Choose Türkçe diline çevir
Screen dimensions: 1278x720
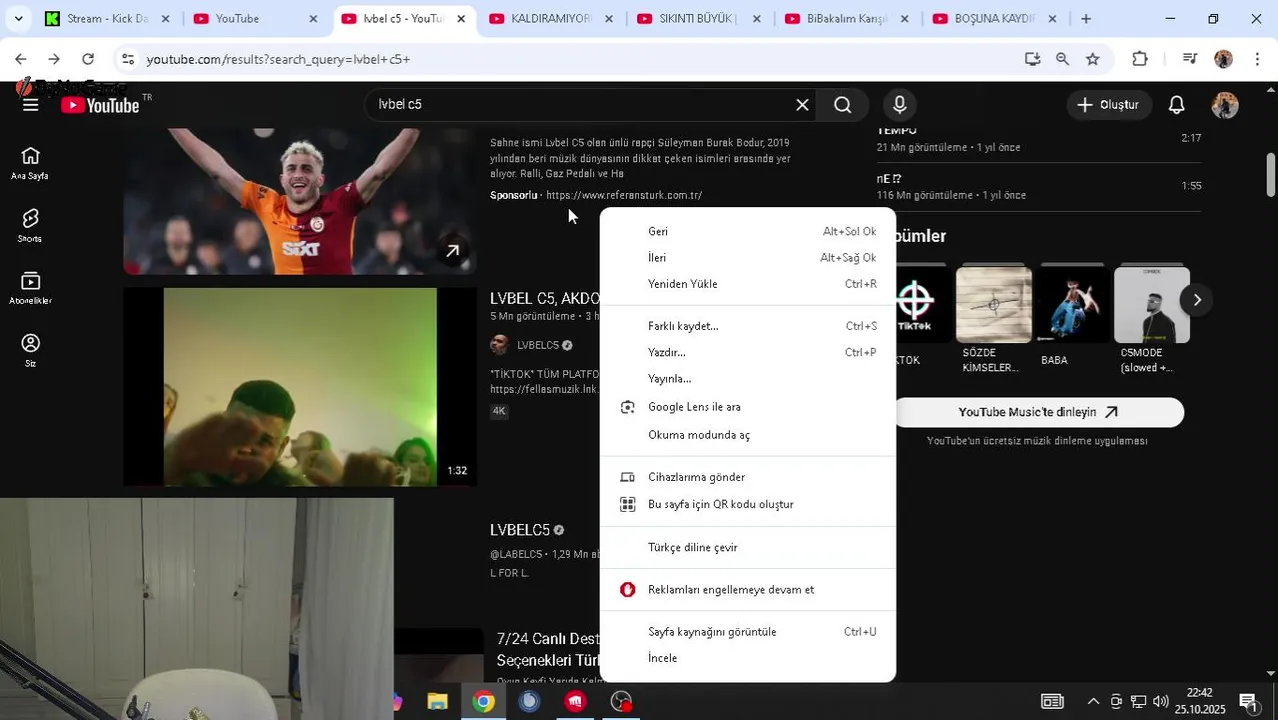[748, 547]
